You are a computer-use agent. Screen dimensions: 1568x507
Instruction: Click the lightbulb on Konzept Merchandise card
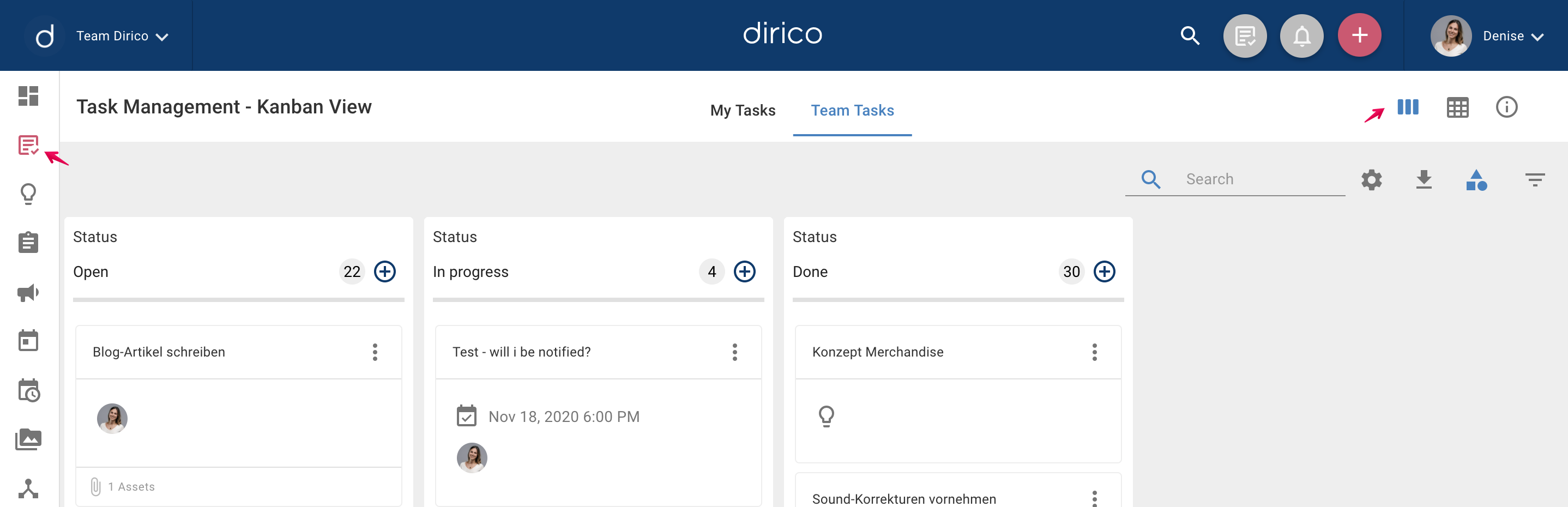coord(826,417)
